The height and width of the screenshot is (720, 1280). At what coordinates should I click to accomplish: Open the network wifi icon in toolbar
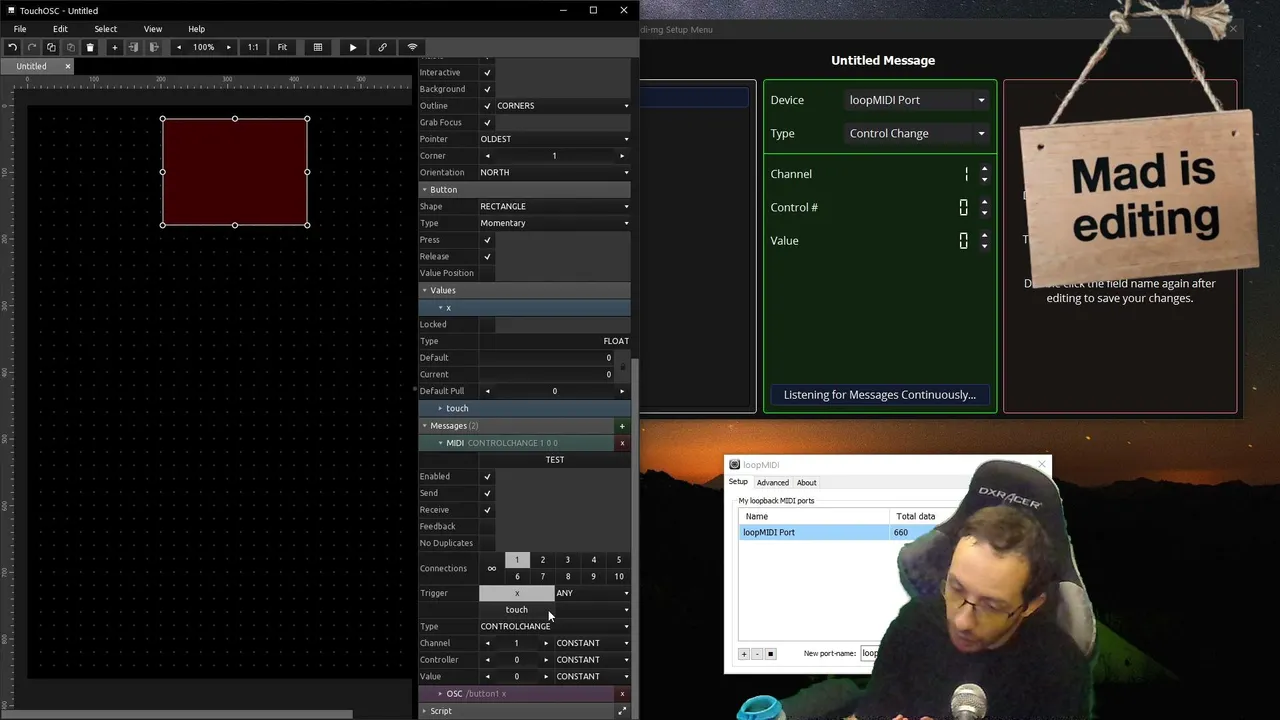(412, 47)
